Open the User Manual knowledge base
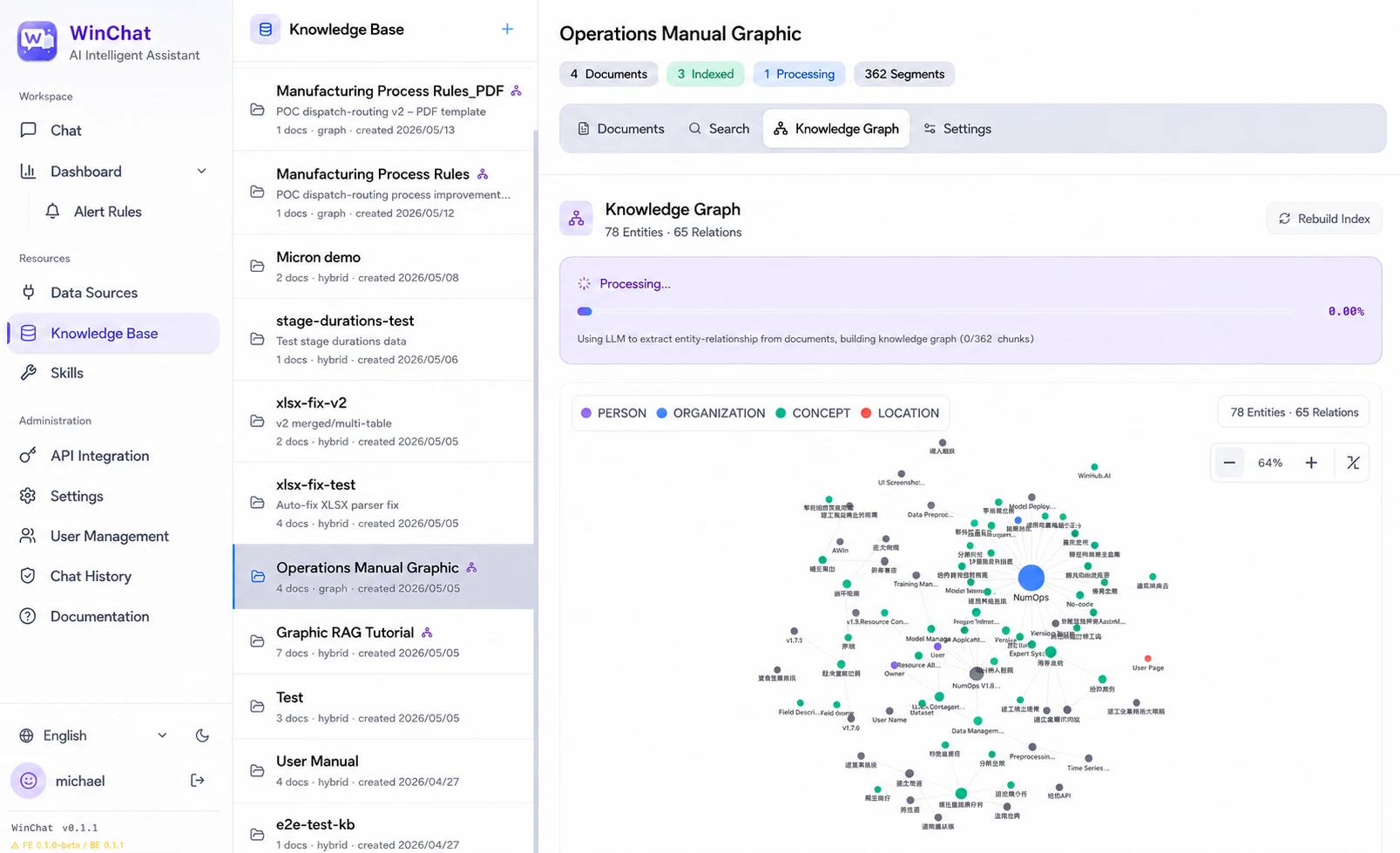This screenshot has width=1400, height=853. (x=384, y=771)
